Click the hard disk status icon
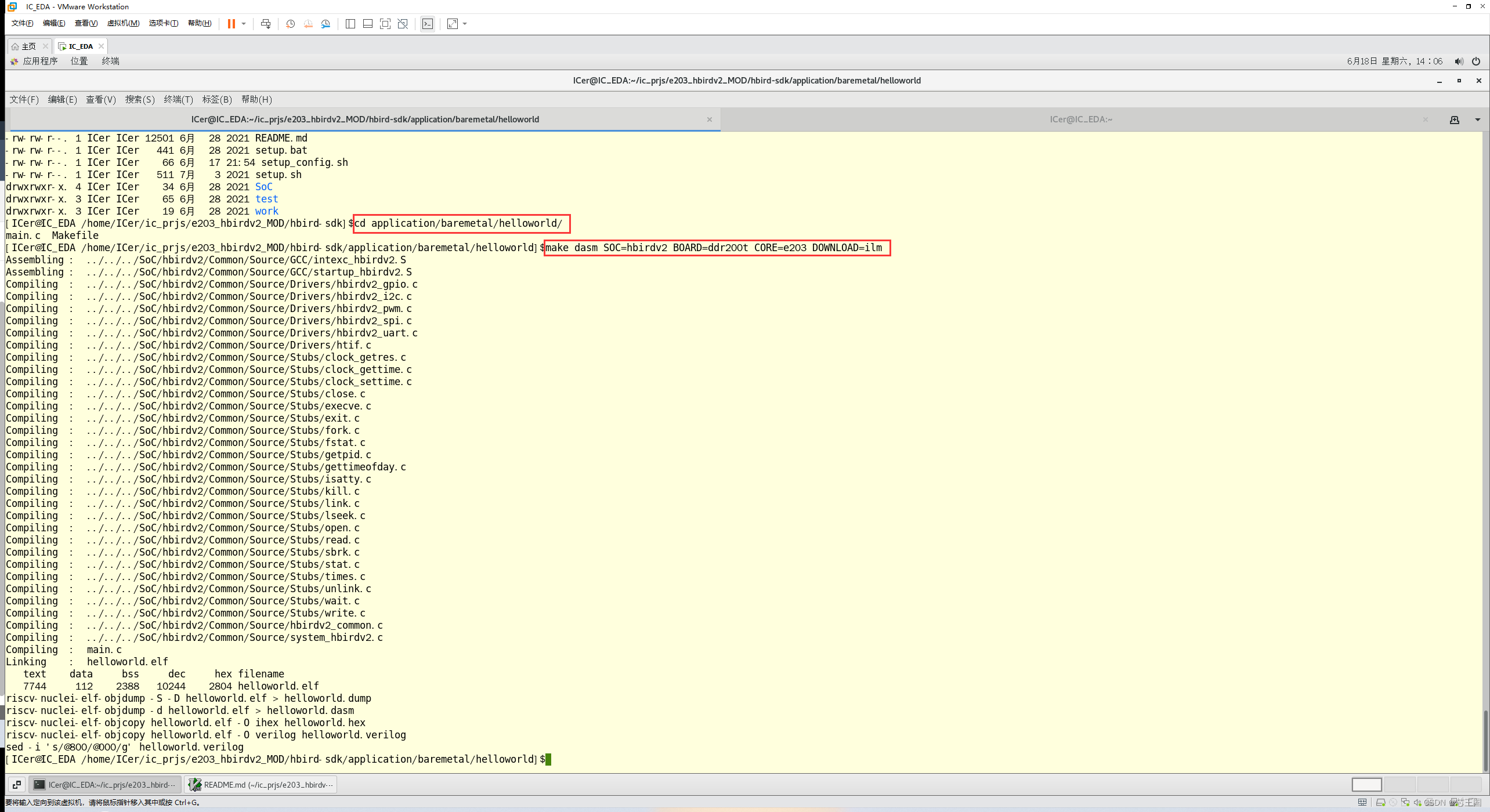The image size is (1490, 812). pyautogui.click(x=1380, y=803)
